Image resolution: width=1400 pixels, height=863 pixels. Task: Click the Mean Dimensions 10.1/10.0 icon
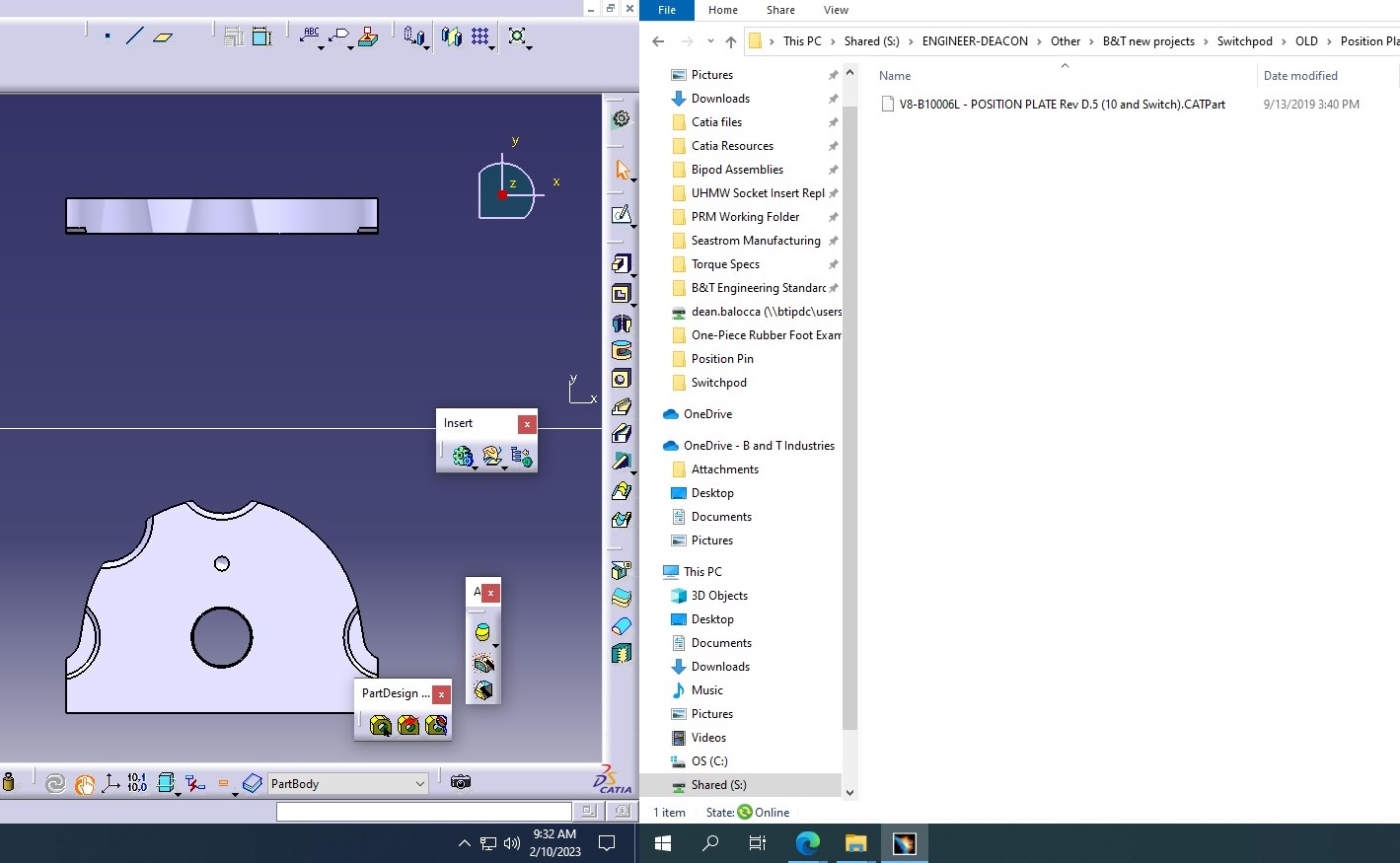(x=137, y=783)
